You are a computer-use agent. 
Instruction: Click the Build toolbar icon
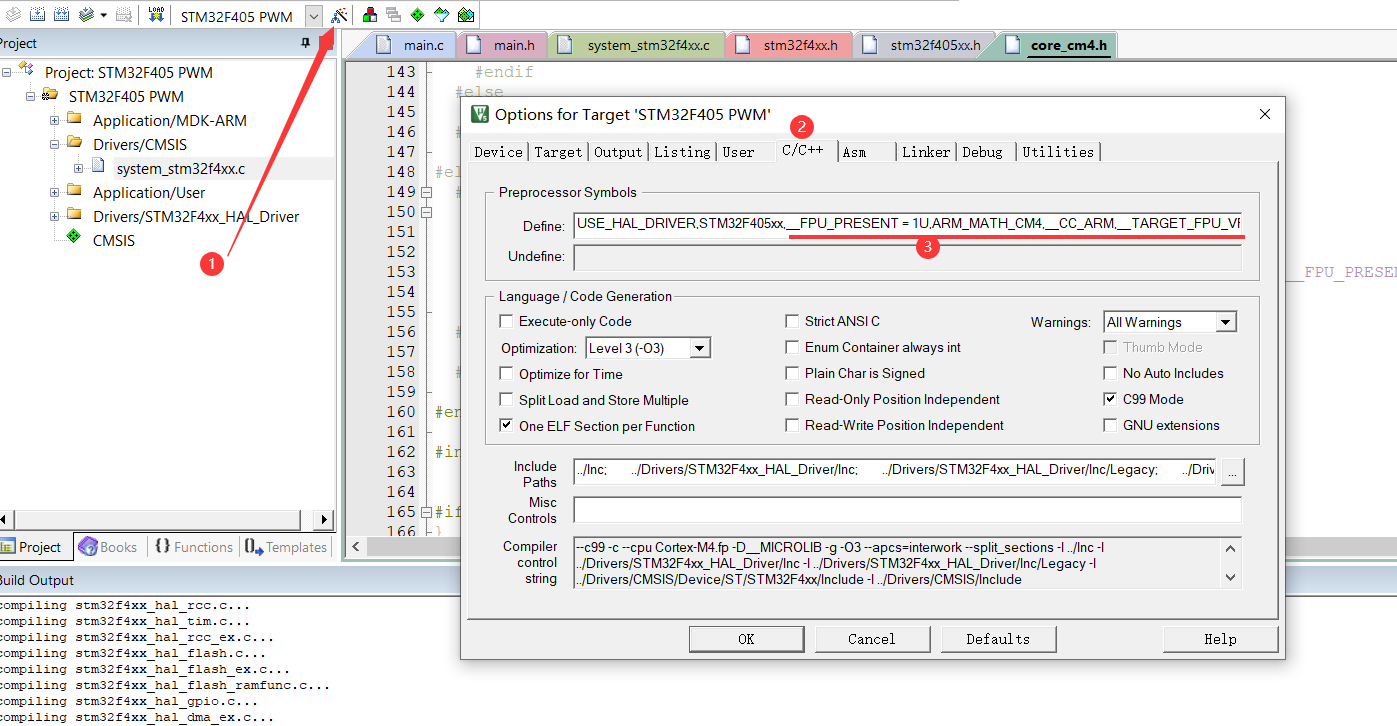tap(38, 14)
